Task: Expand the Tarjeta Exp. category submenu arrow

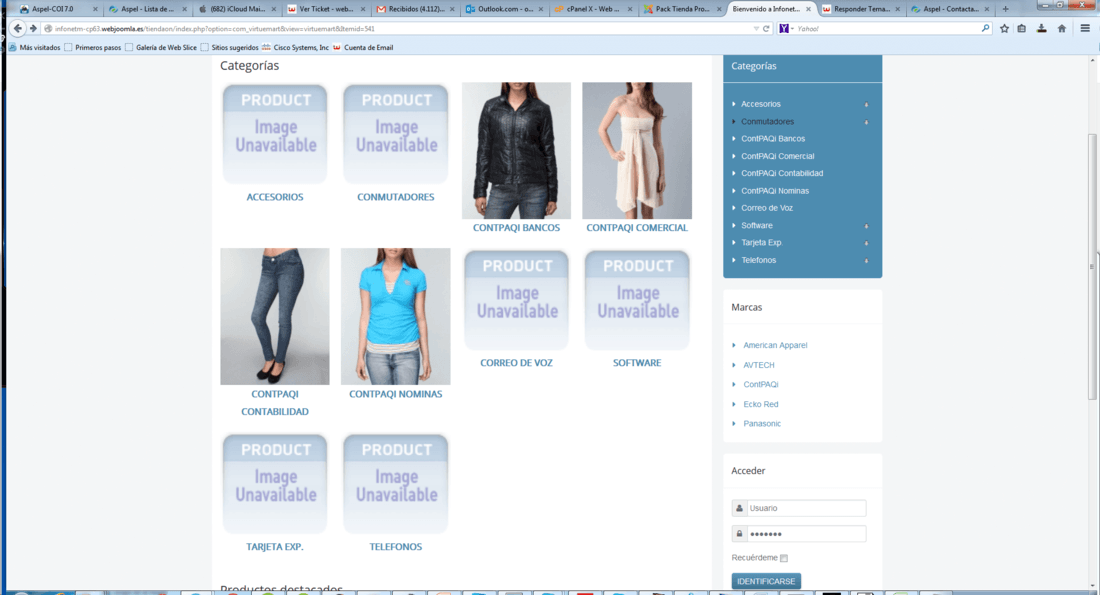Action: coord(866,243)
